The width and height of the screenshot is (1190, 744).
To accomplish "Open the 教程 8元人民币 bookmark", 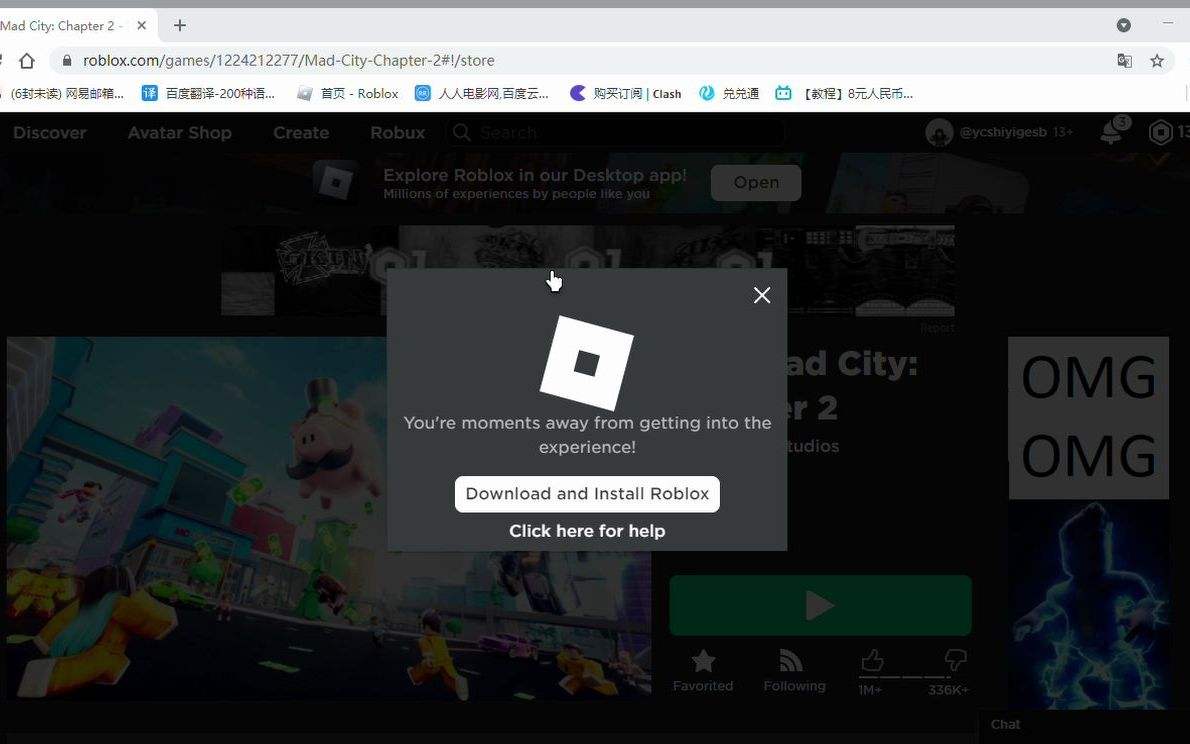I will [844, 93].
